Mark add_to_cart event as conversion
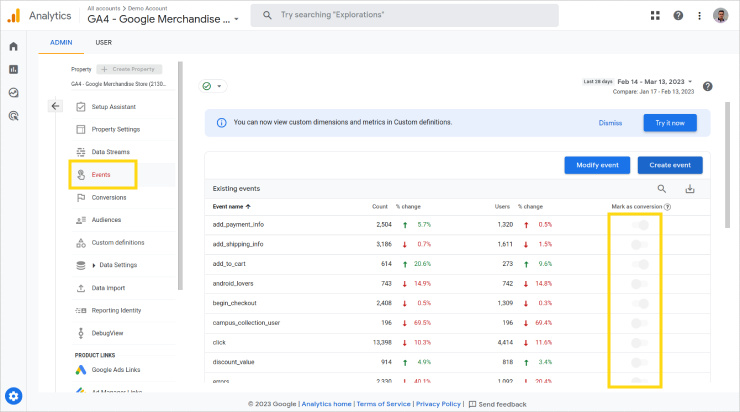Viewport: 740px width, 412px height. (639, 264)
